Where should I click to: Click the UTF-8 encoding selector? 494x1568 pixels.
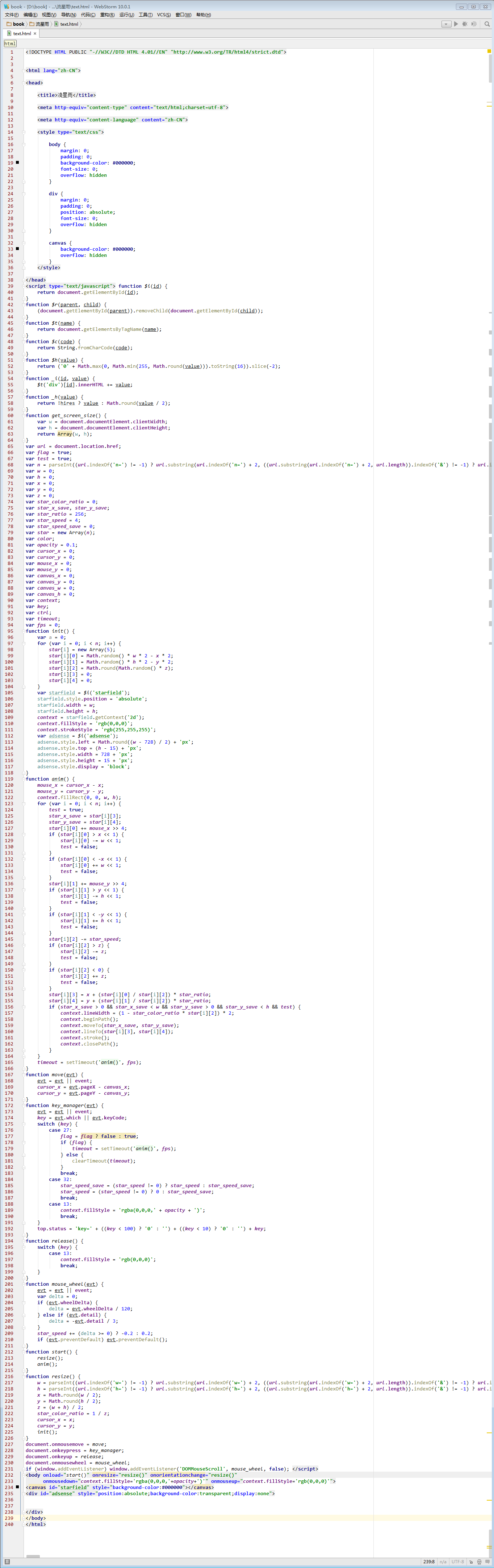pyautogui.click(x=457, y=1562)
